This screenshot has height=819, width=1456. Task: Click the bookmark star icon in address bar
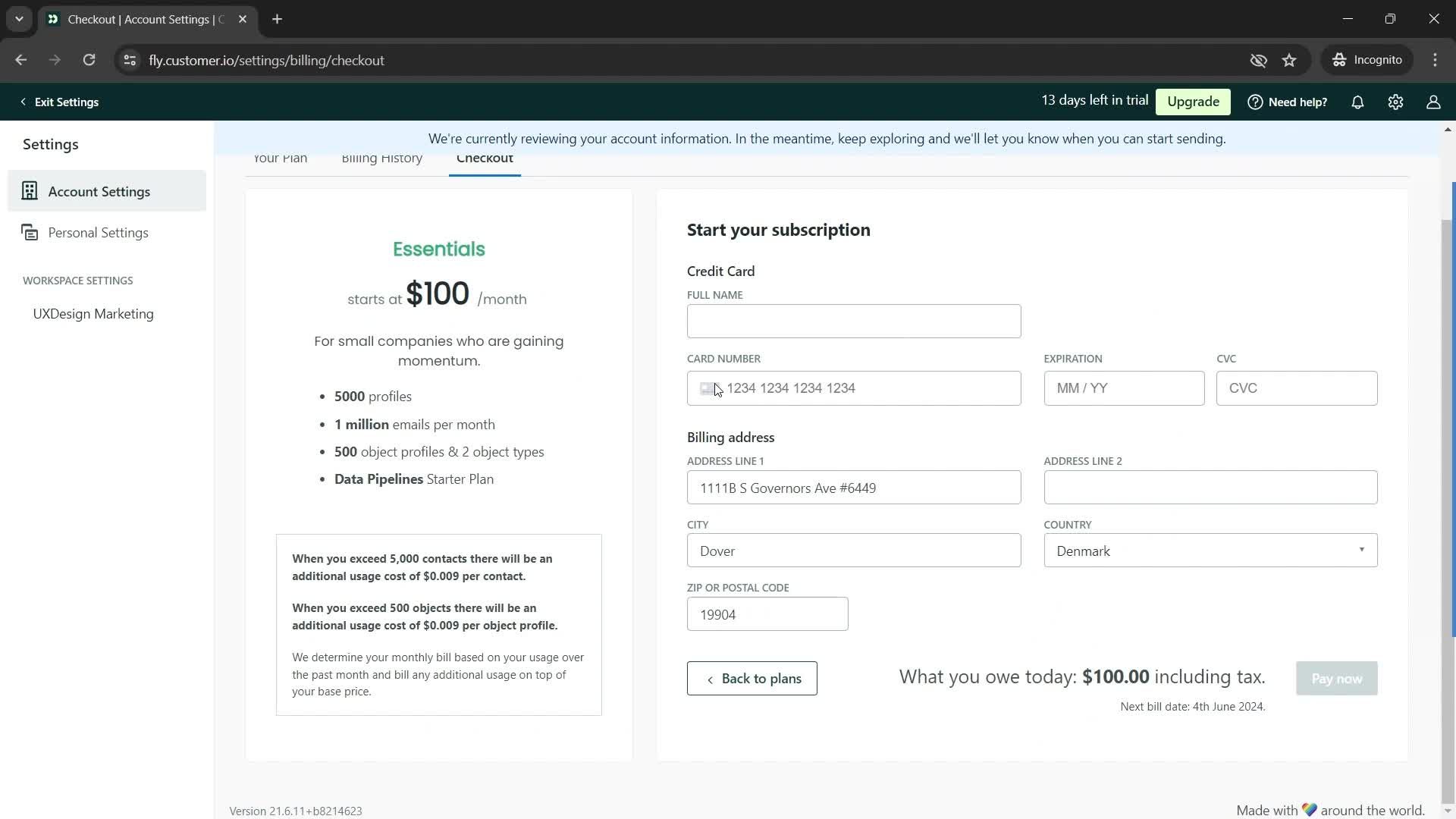click(x=1291, y=60)
